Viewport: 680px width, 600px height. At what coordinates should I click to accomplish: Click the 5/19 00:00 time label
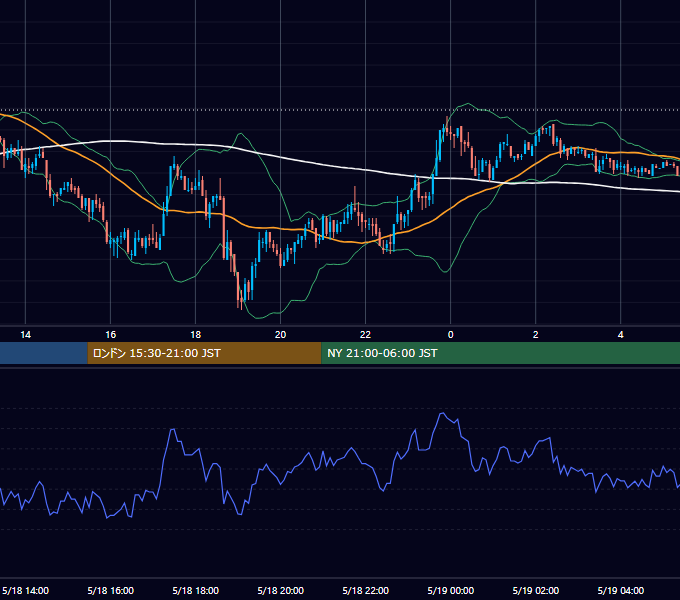451,590
